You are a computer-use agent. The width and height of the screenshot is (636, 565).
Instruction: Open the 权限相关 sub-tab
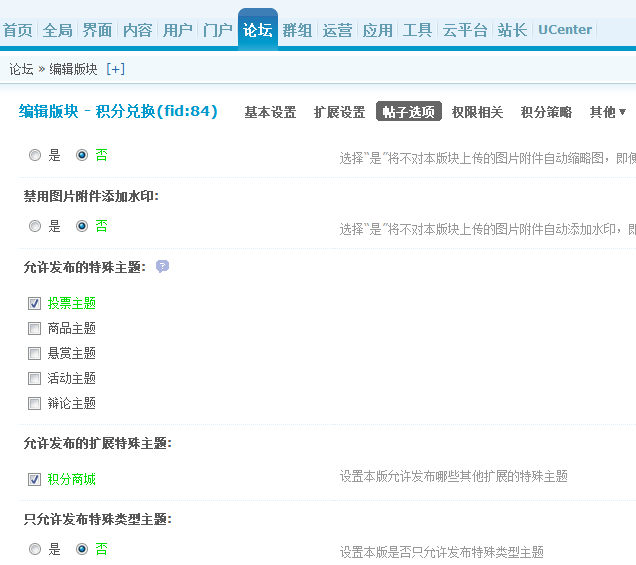pos(477,112)
